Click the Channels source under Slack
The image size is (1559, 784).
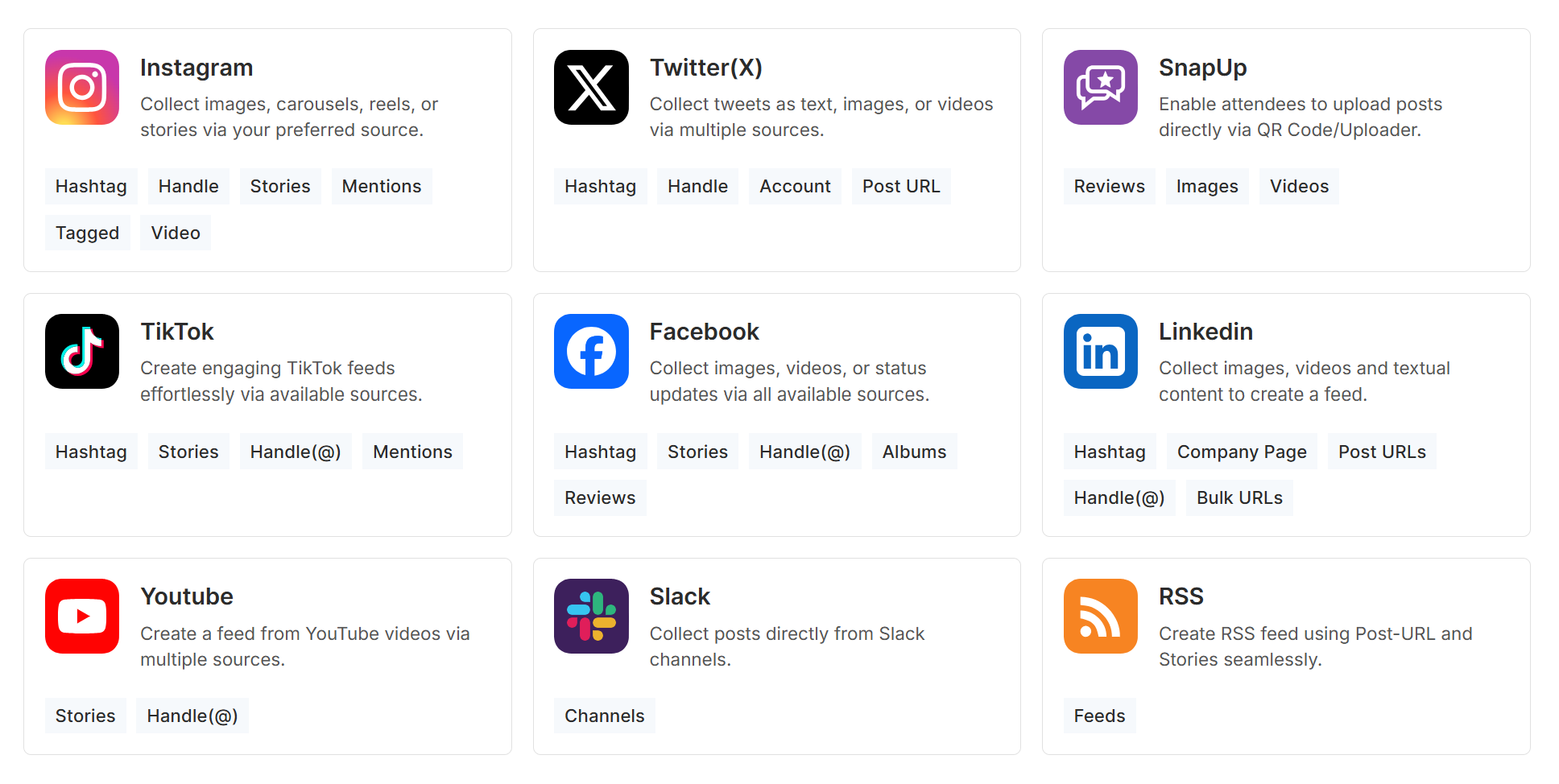(x=605, y=716)
